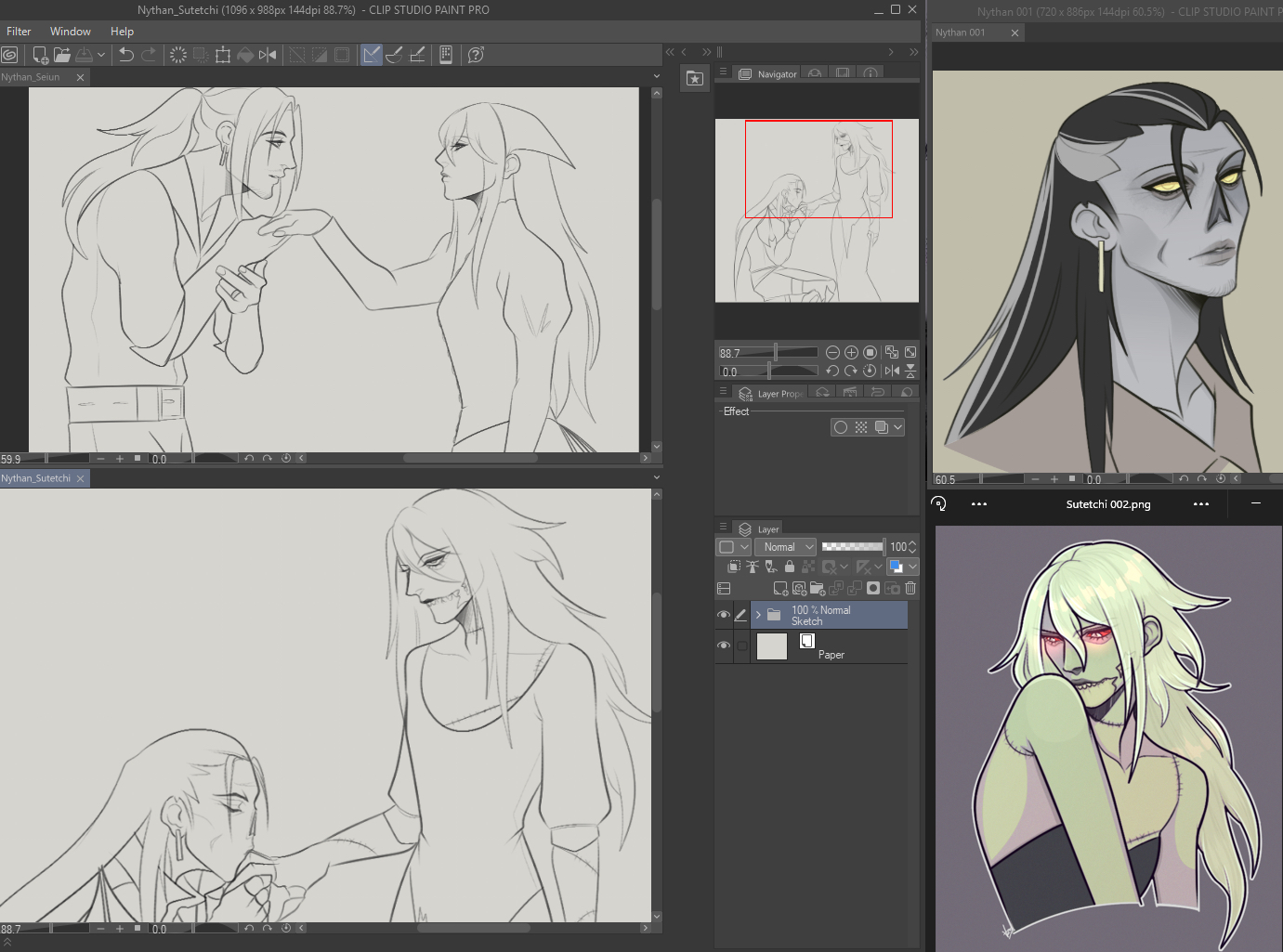Click Zoom in button in Navigator
Image resolution: width=1283 pixels, height=952 pixels.
point(851,352)
